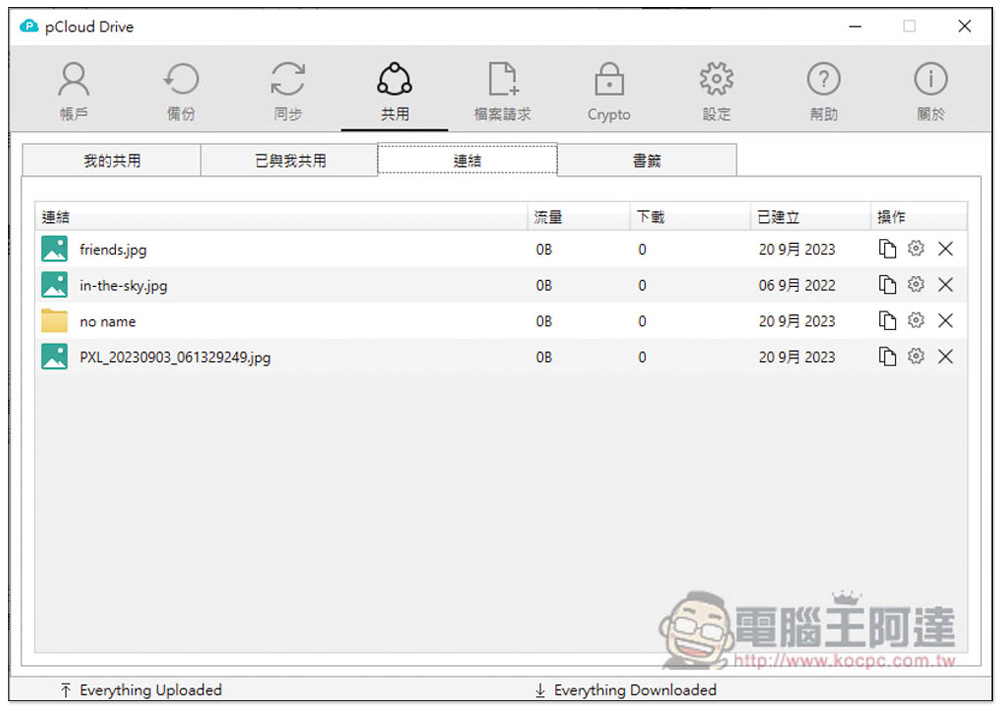Switch to the 我的共用 tab
The image size is (1000, 709).
[112, 160]
